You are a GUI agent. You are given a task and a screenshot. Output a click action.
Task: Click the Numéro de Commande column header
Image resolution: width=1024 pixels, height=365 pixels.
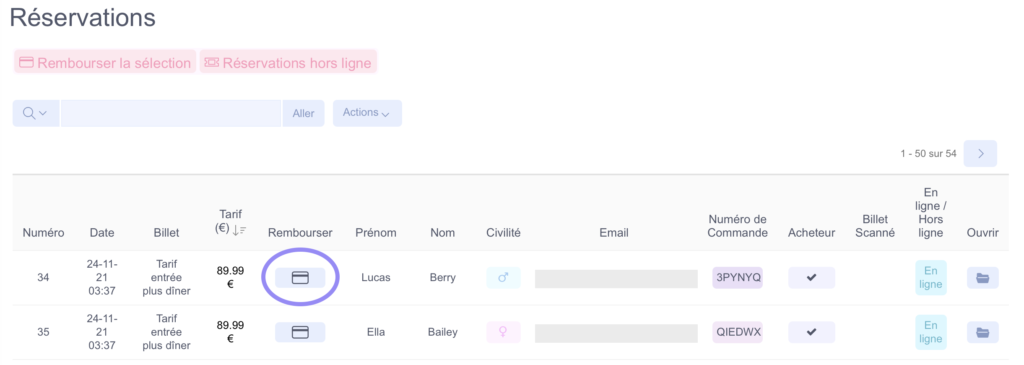pos(737,226)
